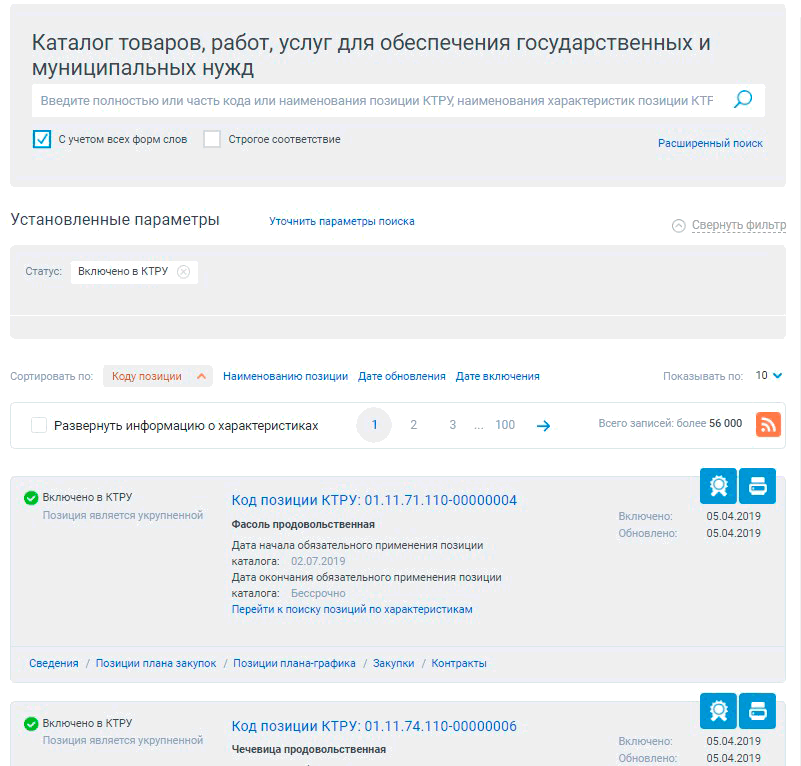Enable 'Строгое соответствие' checkbox
The image size is (801, 766).
coord(212,139)
